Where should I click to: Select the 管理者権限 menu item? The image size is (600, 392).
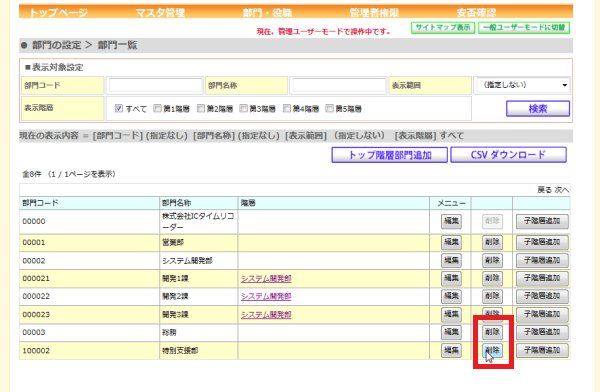point(374,13)
